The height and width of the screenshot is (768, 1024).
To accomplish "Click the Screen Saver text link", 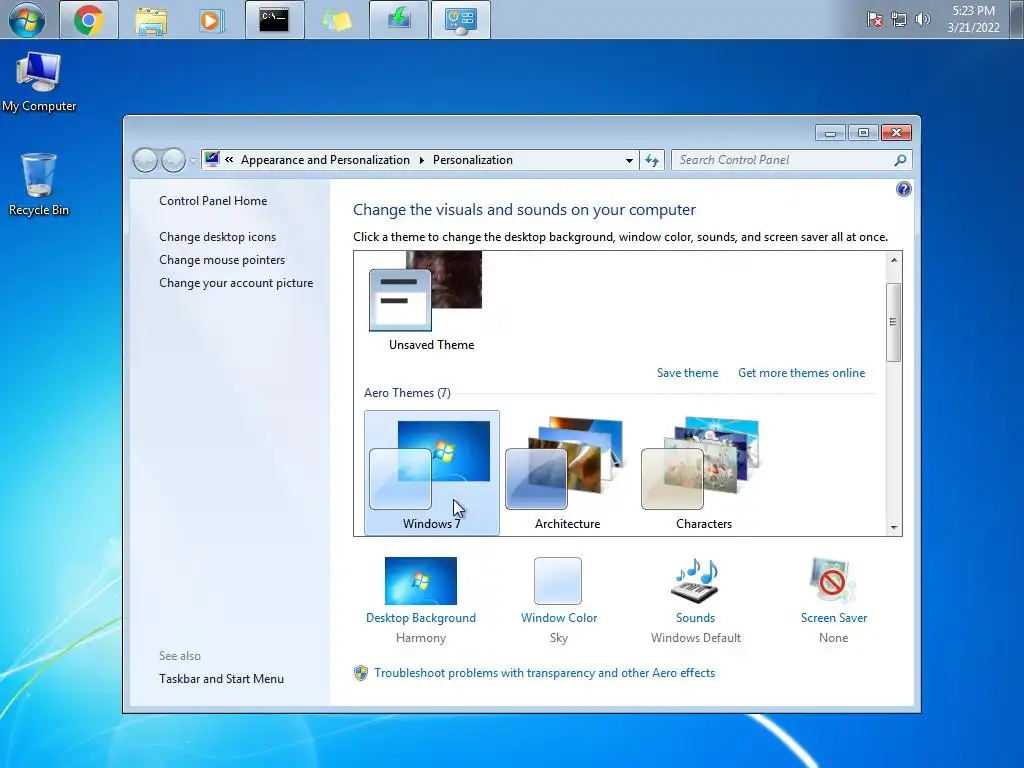I will coord(834,618).
